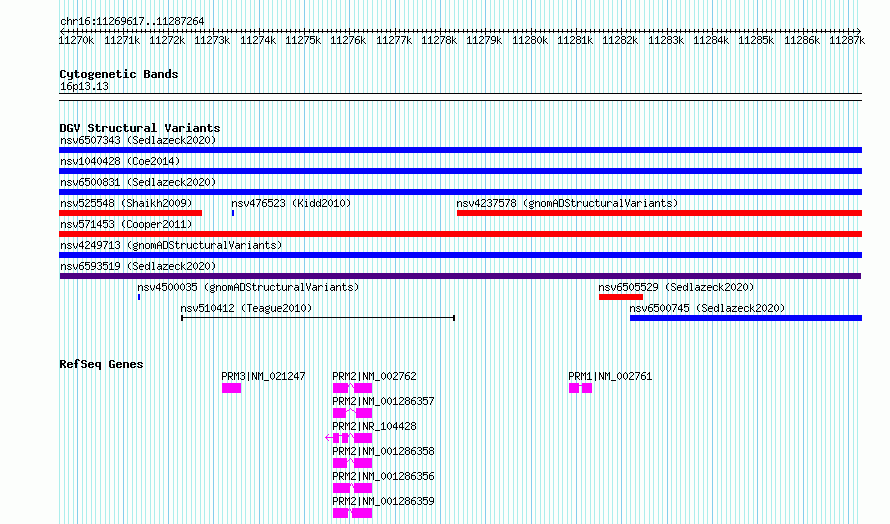The image size is (890, 524).
Task: Click the 11284k ruler position
Action: (x=711, y=40)
